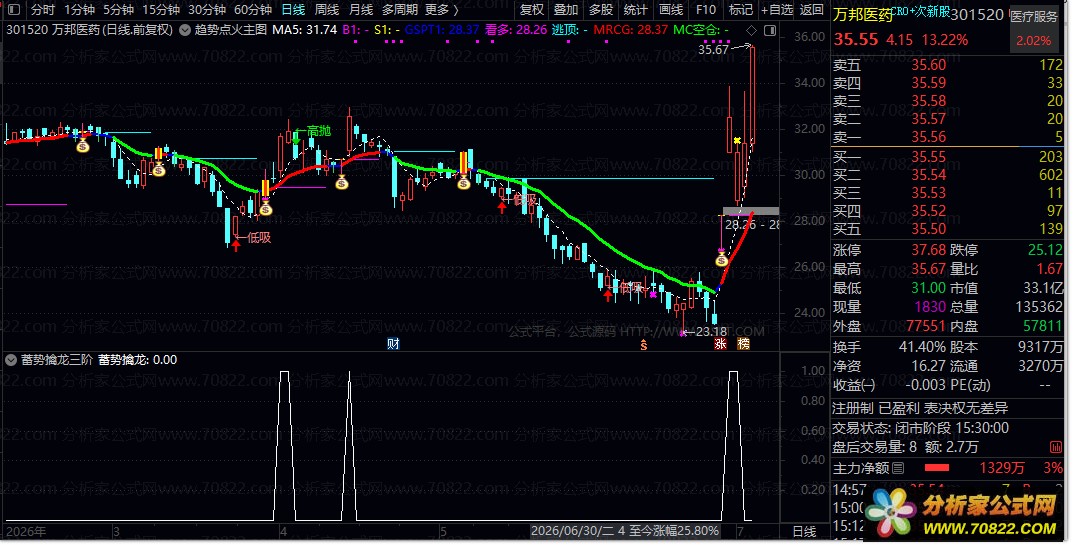Click the yellow X marker on latest candle
Viewport: 1073px width, 545px height.
pos(737,141)
